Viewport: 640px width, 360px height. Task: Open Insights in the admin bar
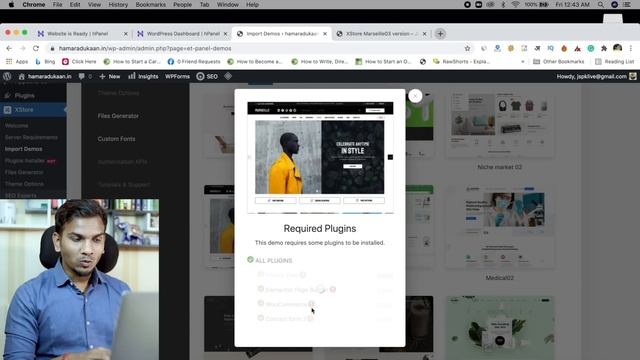143,76
